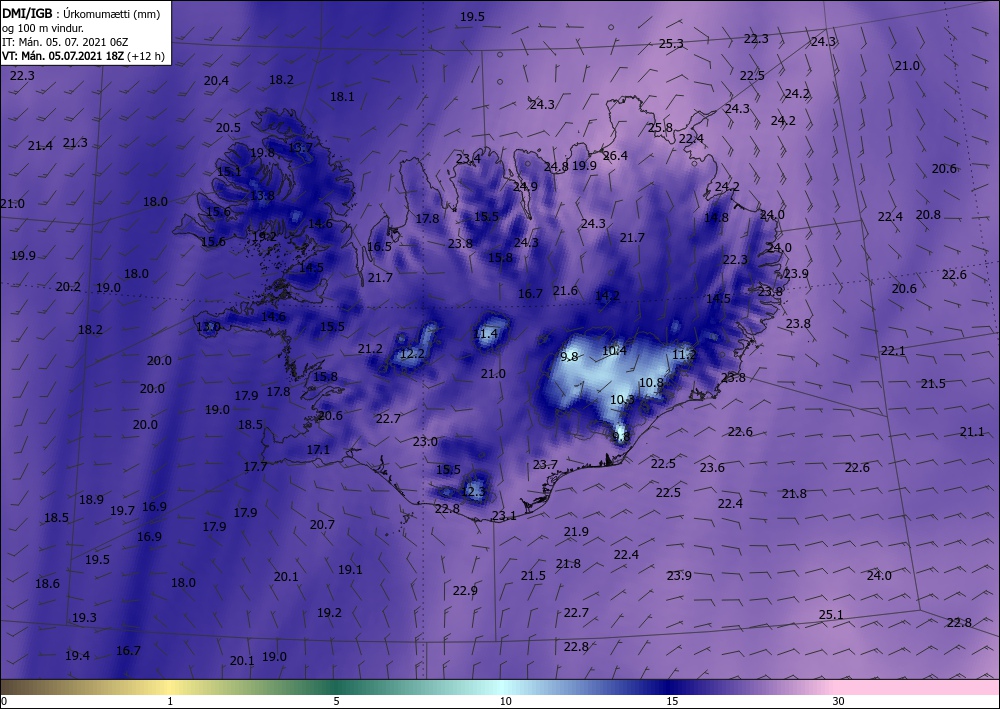Click the 18.9 value in the southwest ocean

pos(91,499)
